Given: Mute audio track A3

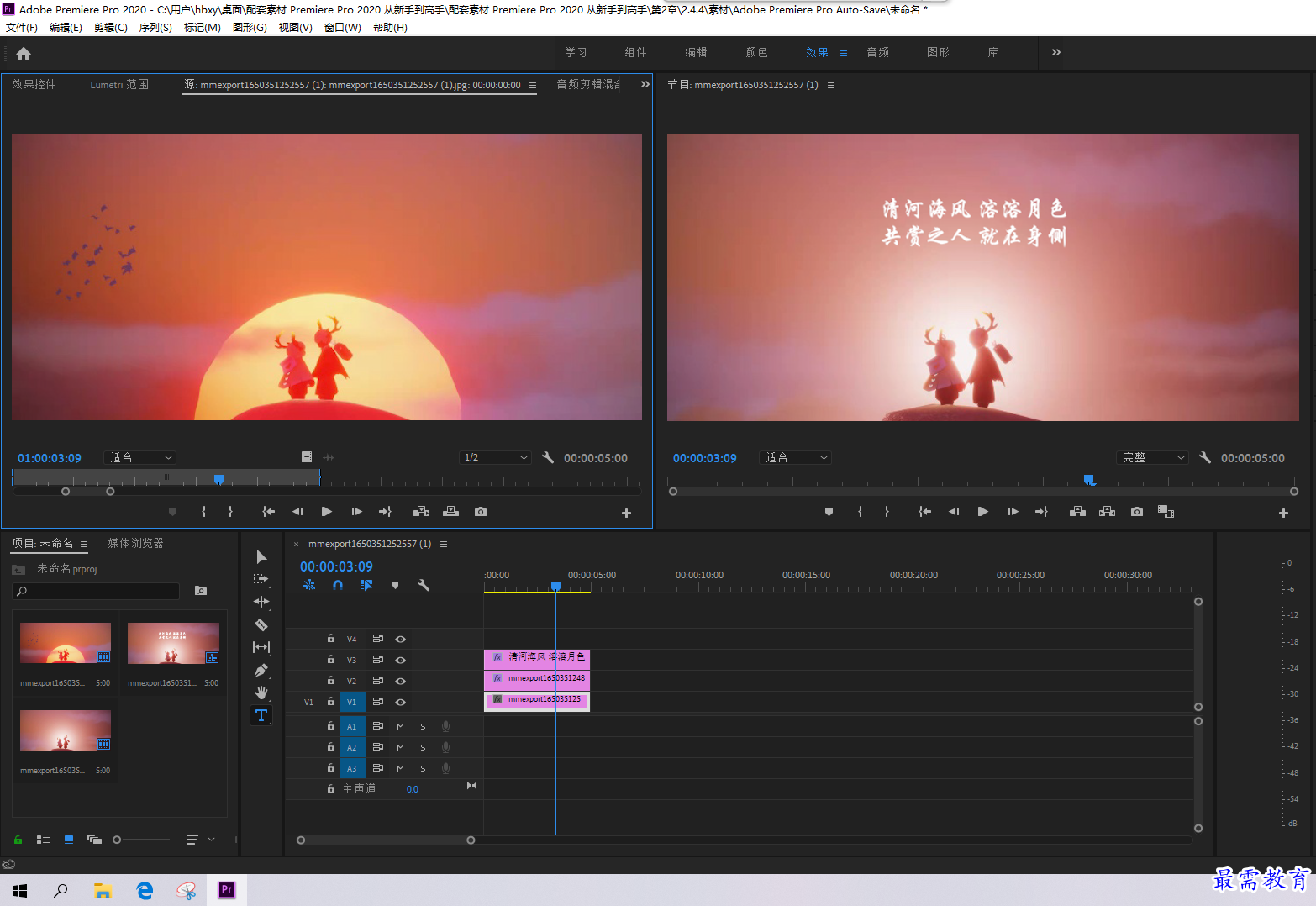Looking at the screenshot, I should 401,768.
